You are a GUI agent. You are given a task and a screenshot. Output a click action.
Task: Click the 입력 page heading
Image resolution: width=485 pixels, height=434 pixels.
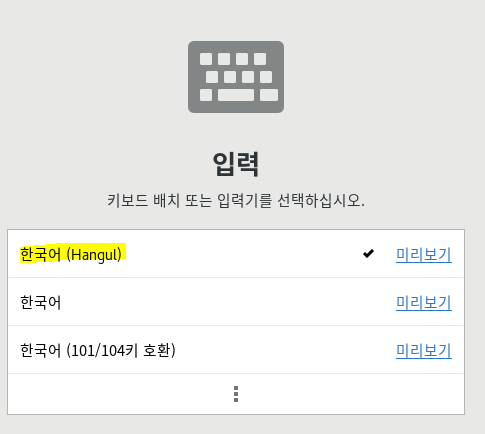[x=236, y=164]
